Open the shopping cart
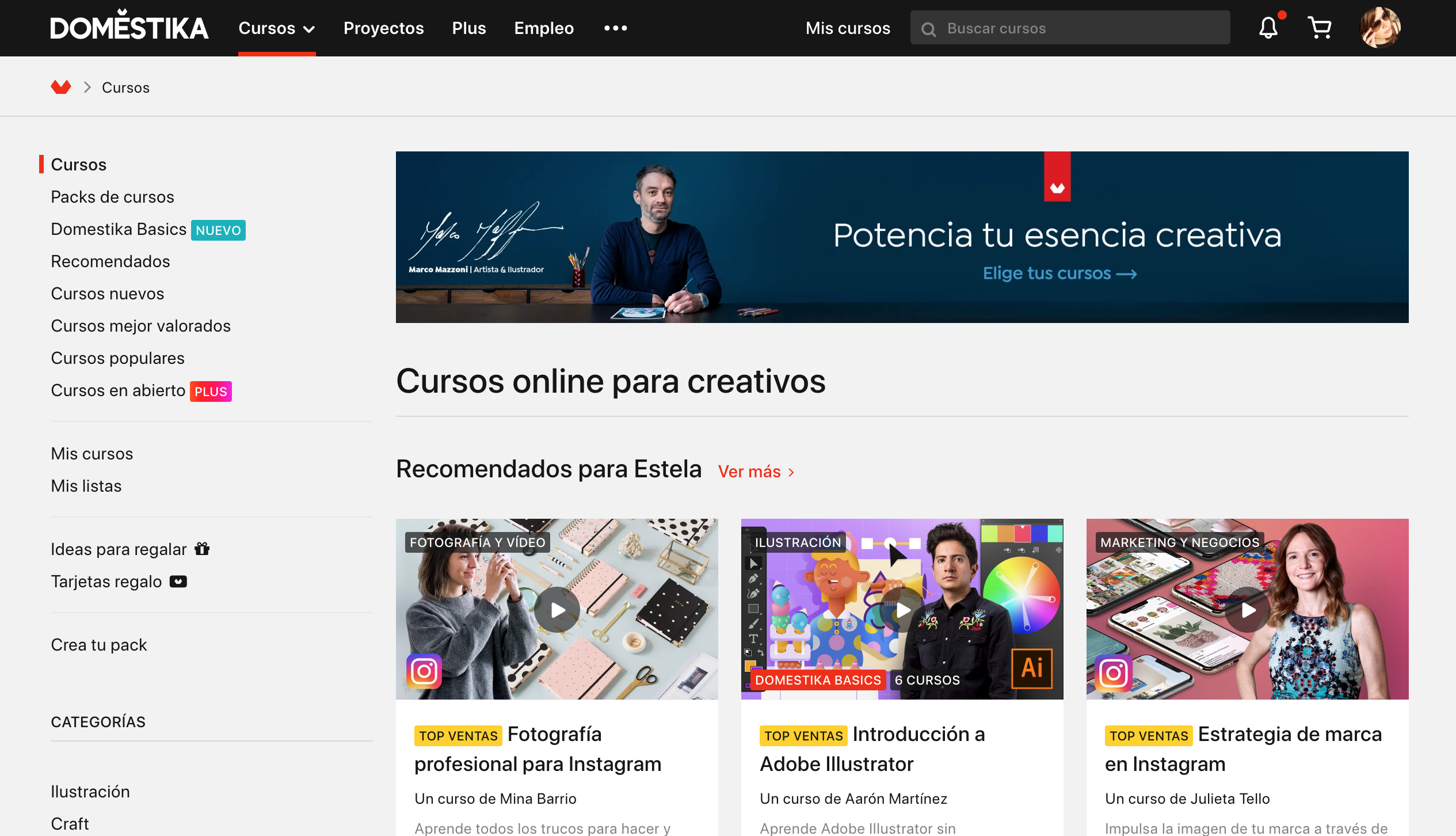This screenshot has width=1456, height=836. (1319, 28)
